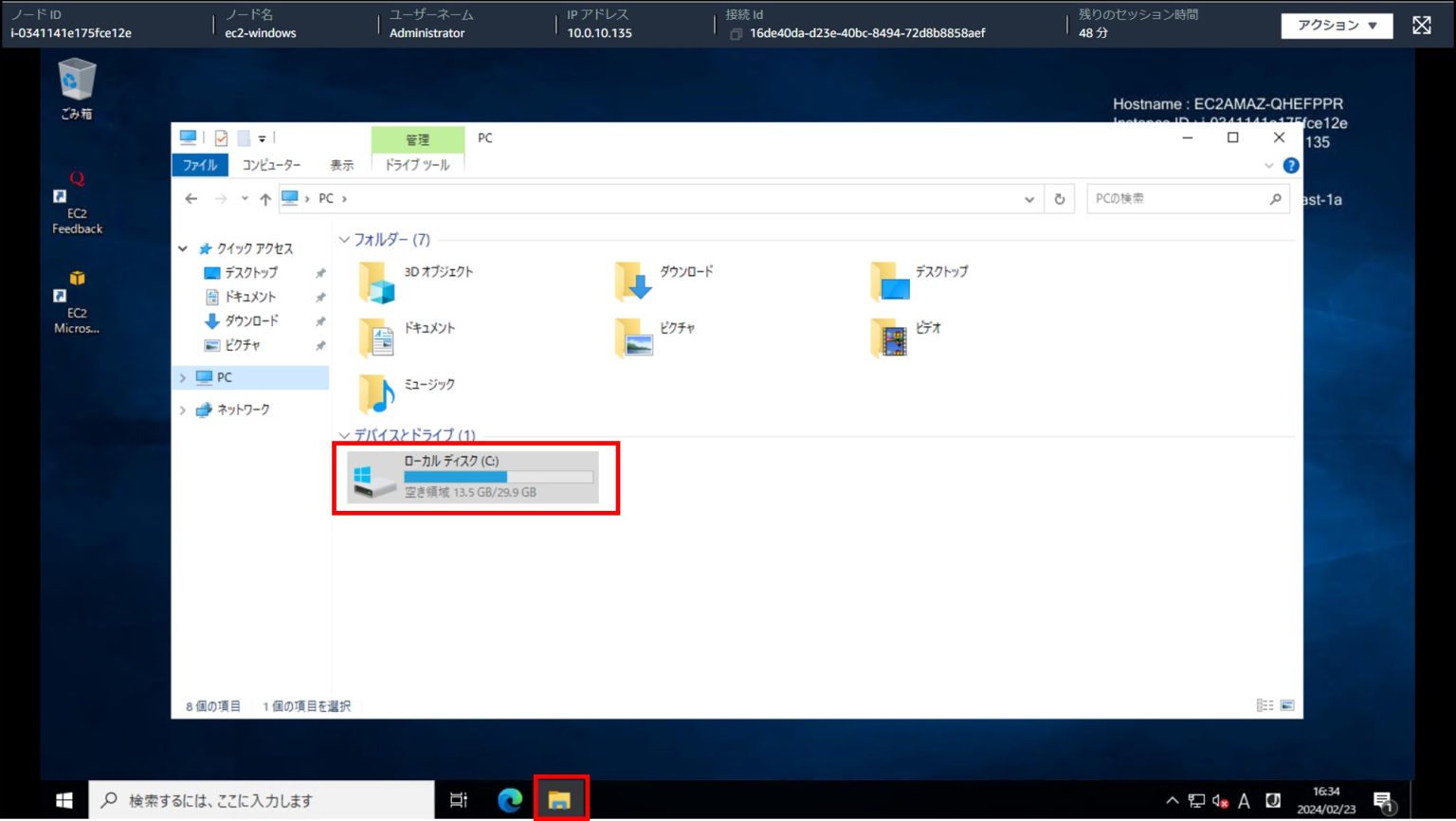Collapse the フォルダー (7) section

[345, 240]
